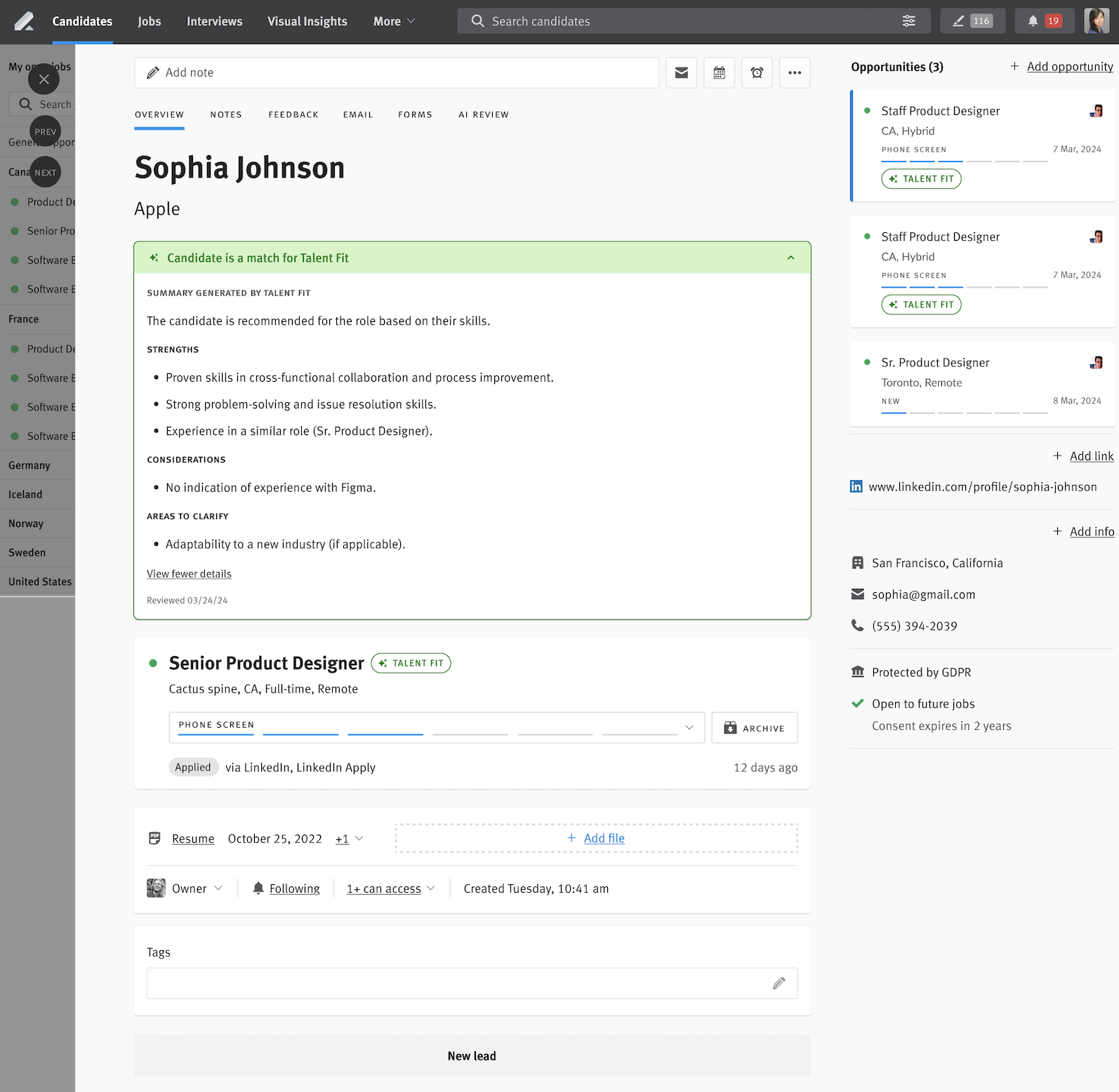
Task: Select the Overview tab
Action: coord(159,115)
